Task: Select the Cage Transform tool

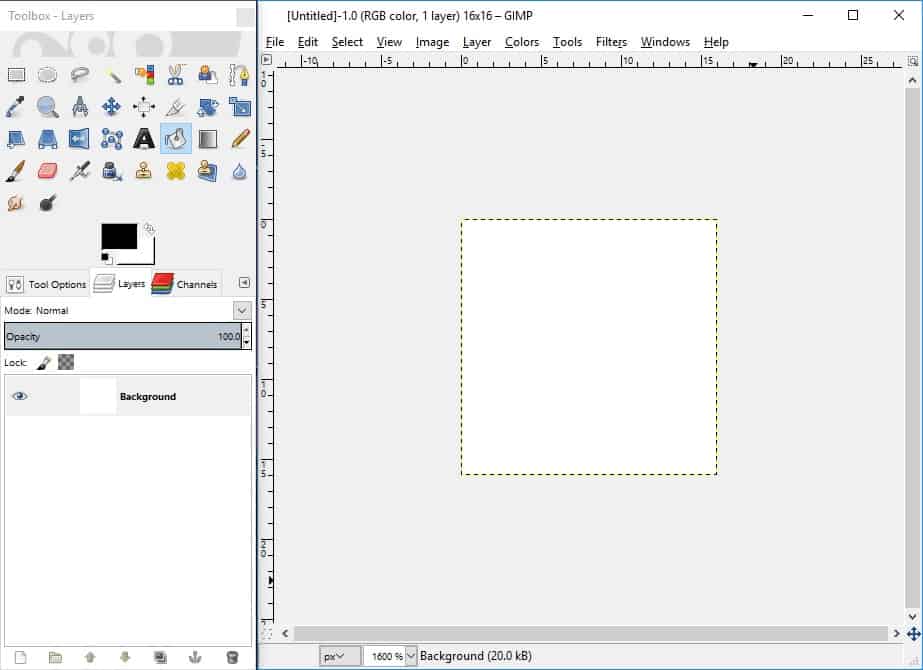Action: [112, 139]
